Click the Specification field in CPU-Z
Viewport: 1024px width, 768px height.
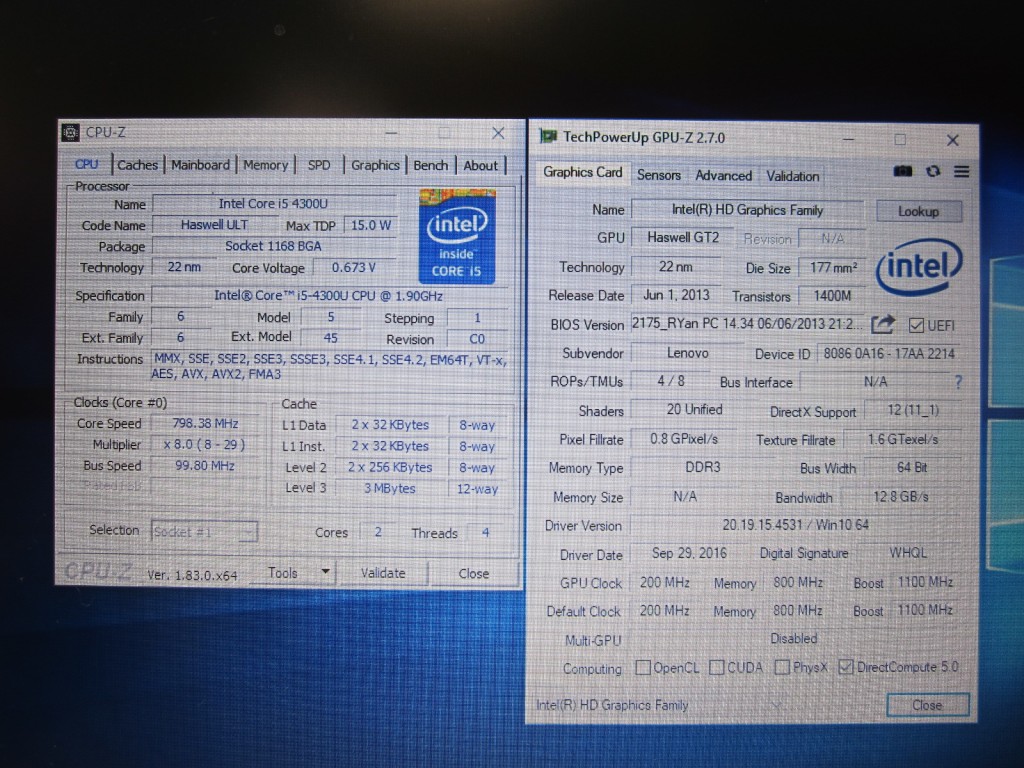(329, 296)
